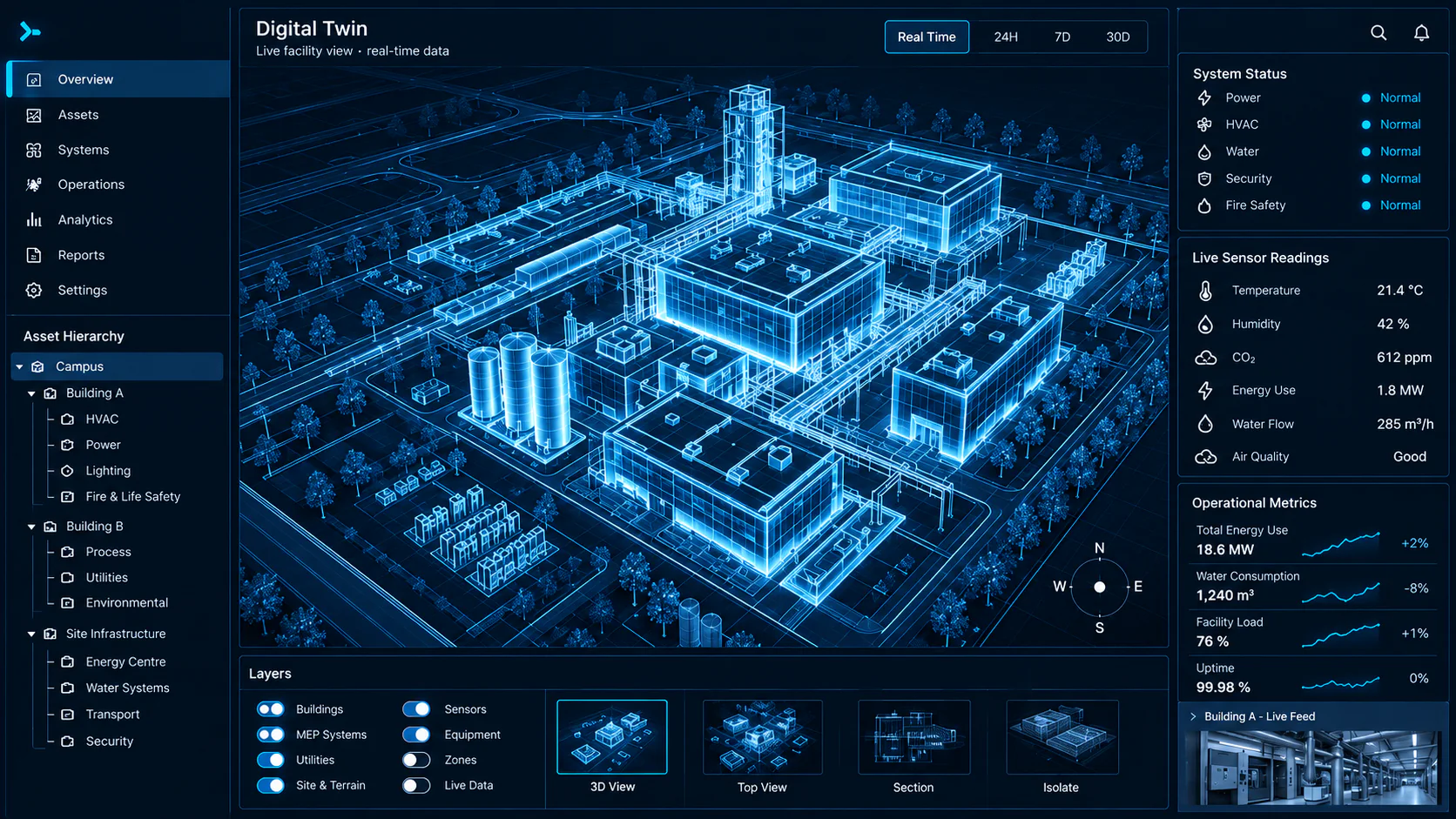Collapse the Site Infrastructure node

point(31,634)
